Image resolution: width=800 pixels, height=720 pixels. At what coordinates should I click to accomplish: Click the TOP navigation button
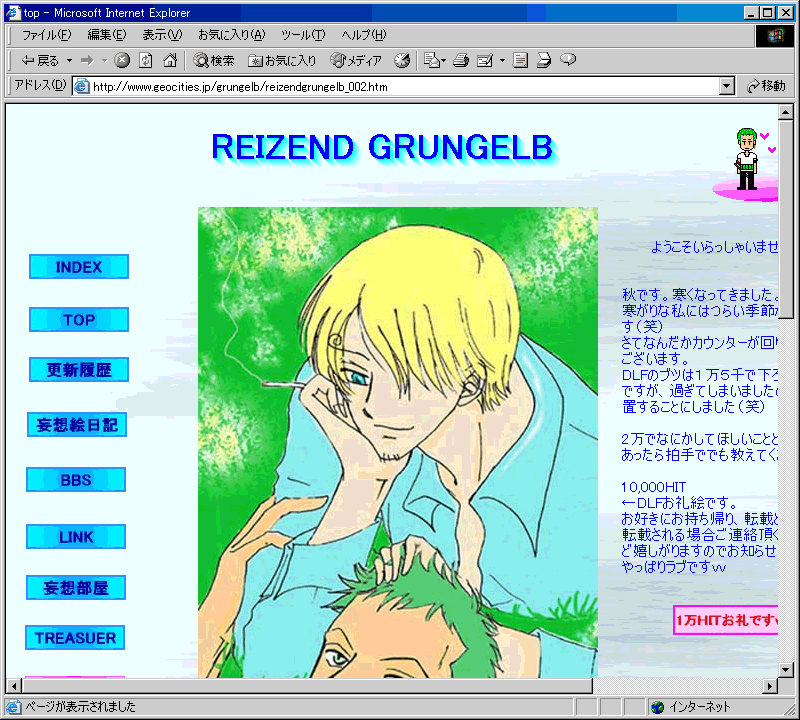point(79,319)
